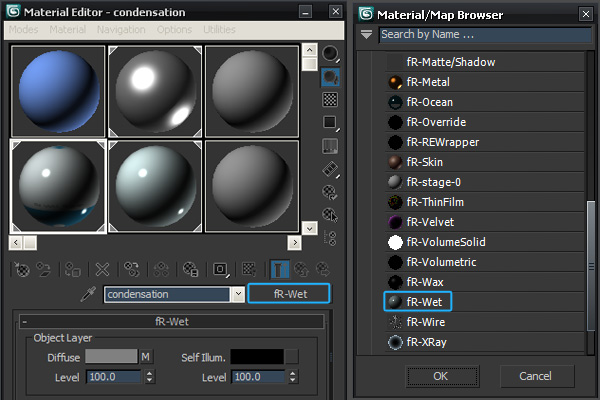
Task: Toggle the Video Color Check icon
Action: click(330, 146)
